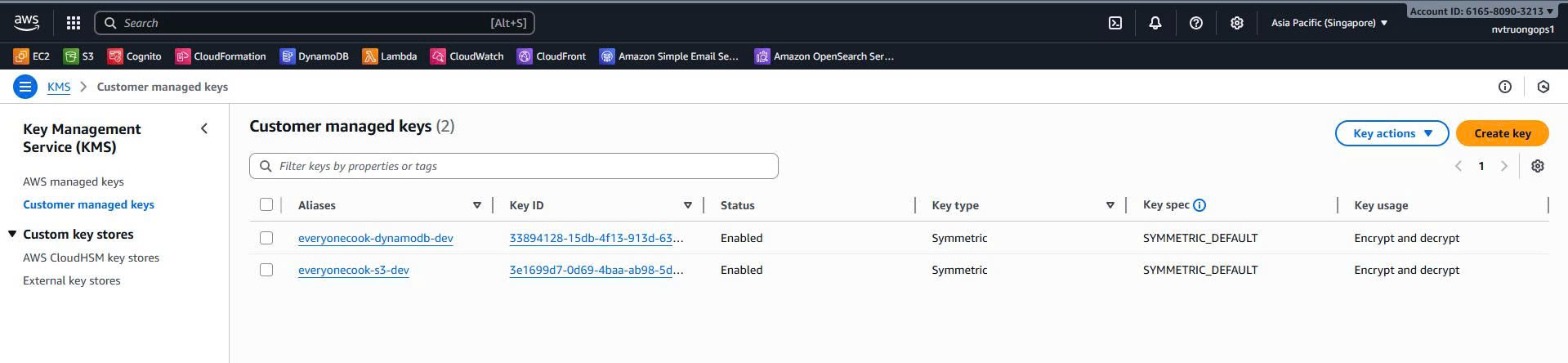The width and height of the screenshot is (1568, 363).
Task: Collapse the Custom key stores section
Action: 12,235
